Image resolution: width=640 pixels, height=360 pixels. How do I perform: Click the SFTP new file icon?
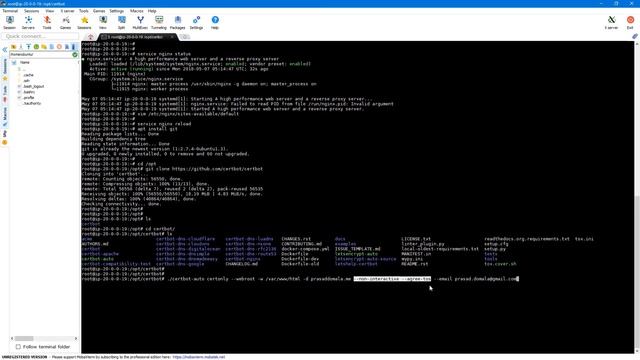coord(51,47)
